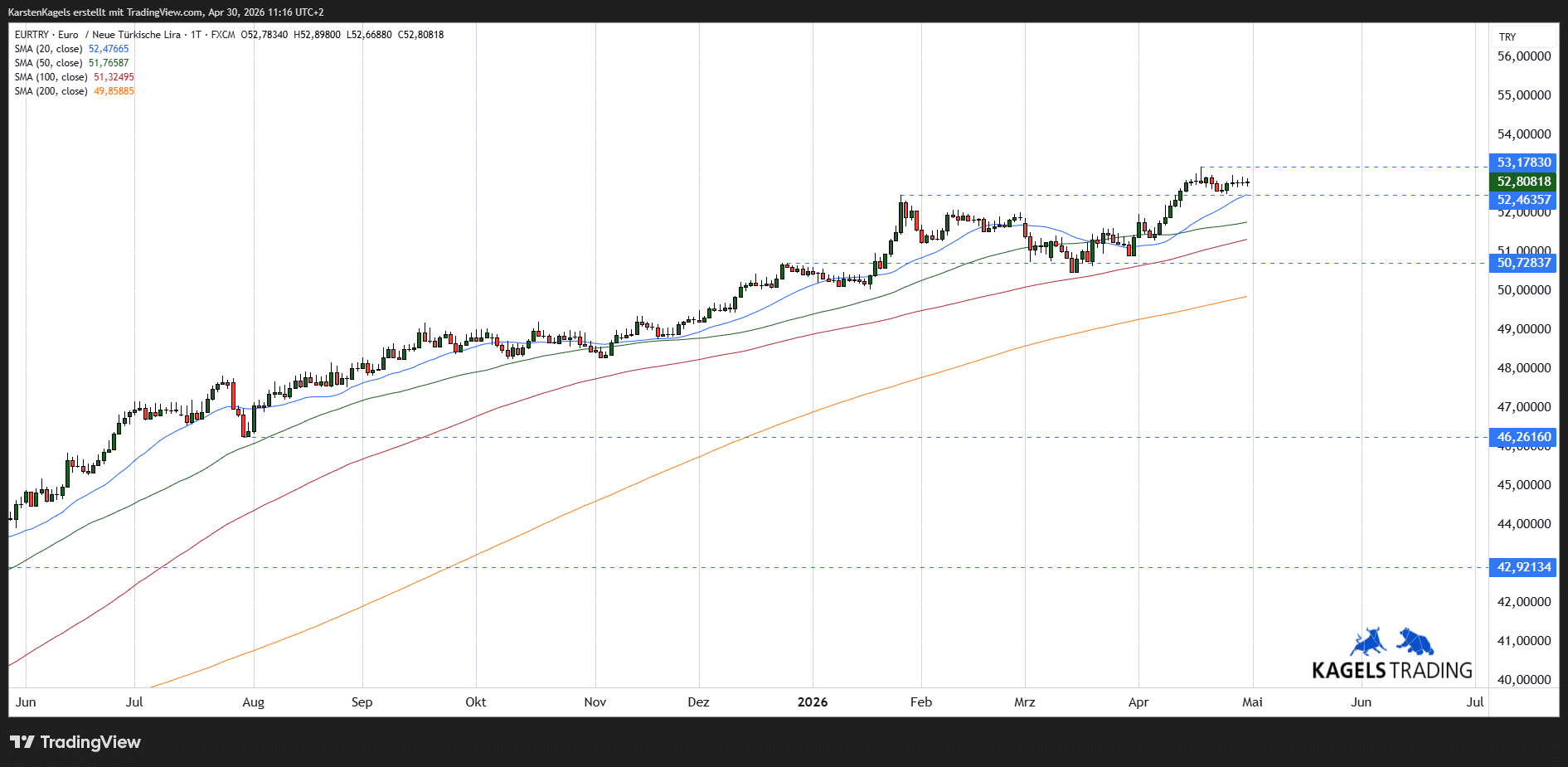Toggle the SMA (200, close) indicator legend
This screenshot has width=1568, height=767.
coord(51,91)
